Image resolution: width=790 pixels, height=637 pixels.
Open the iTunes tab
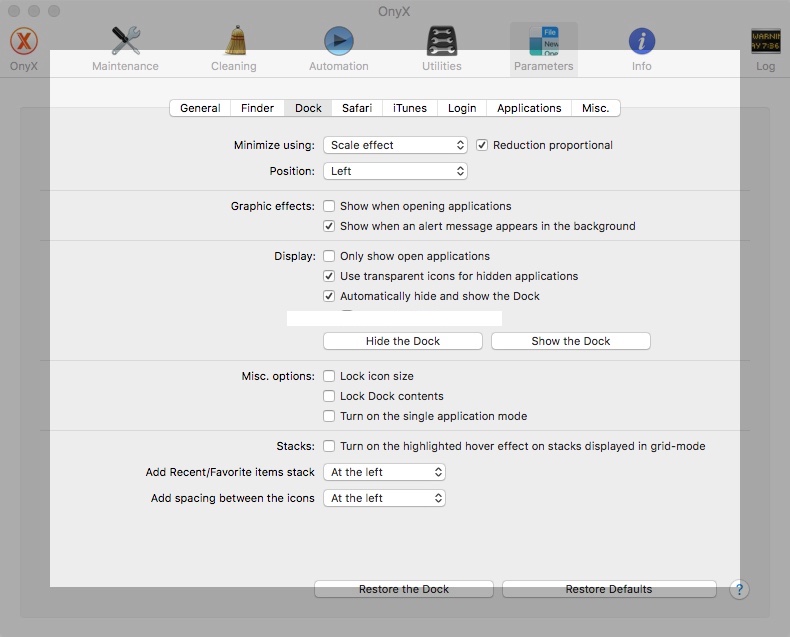(410, 108)
